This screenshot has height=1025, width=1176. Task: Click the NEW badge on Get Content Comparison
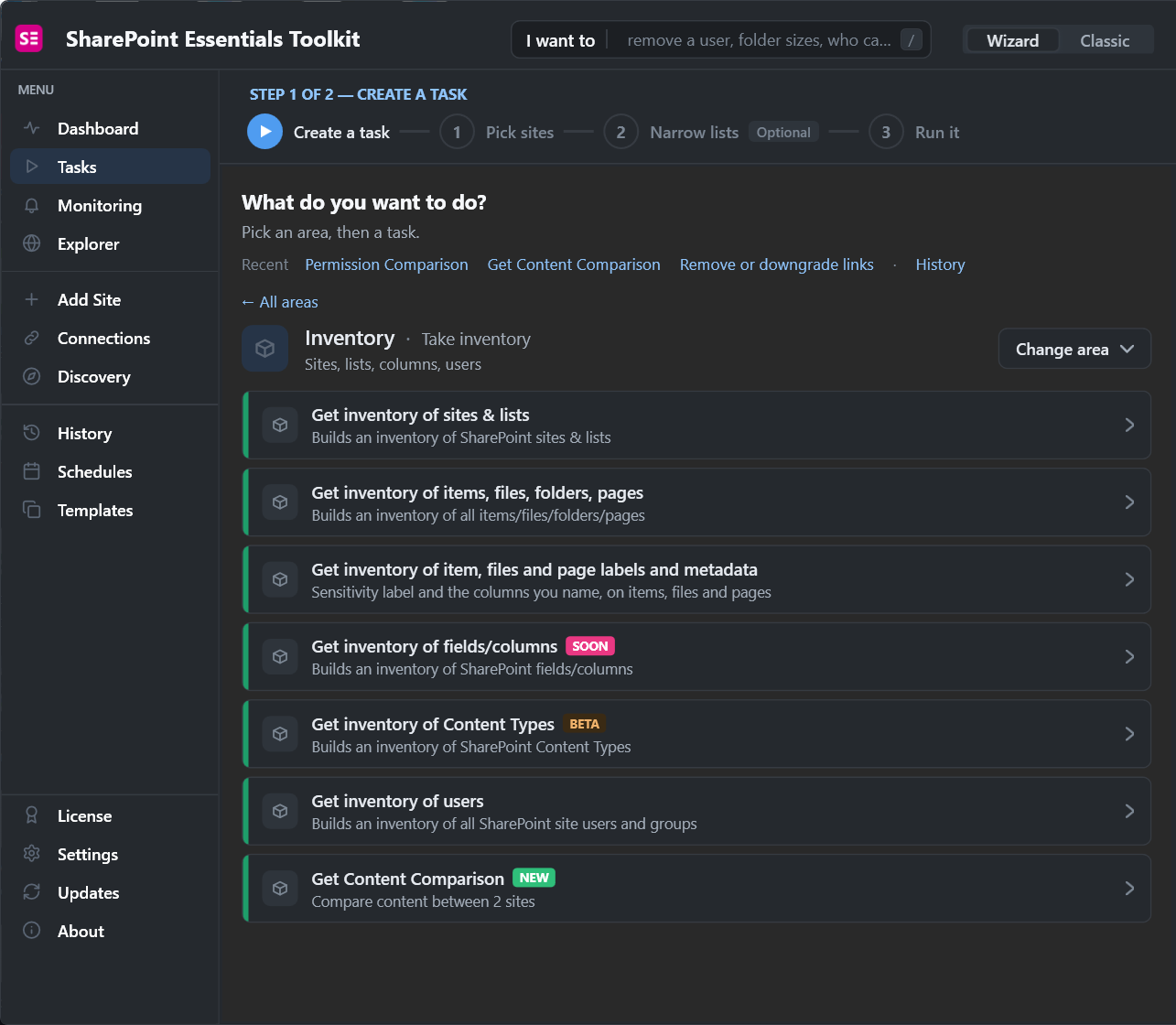[x=534, y=878]
